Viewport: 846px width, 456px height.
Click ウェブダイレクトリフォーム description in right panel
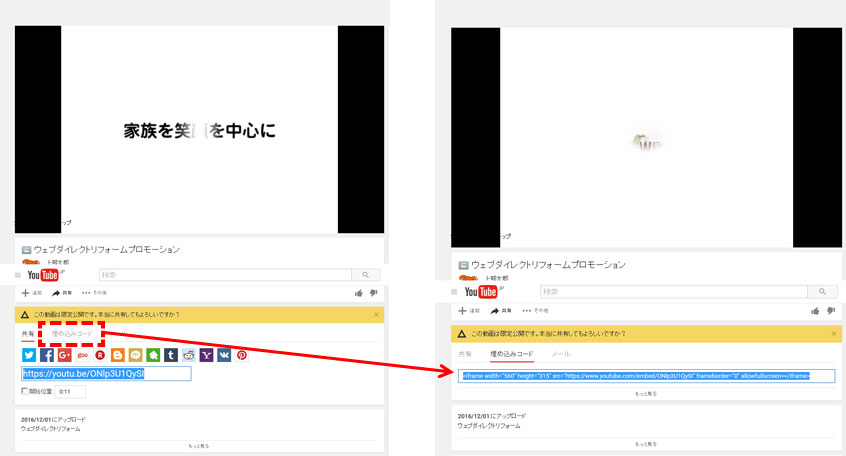point(489,426)
